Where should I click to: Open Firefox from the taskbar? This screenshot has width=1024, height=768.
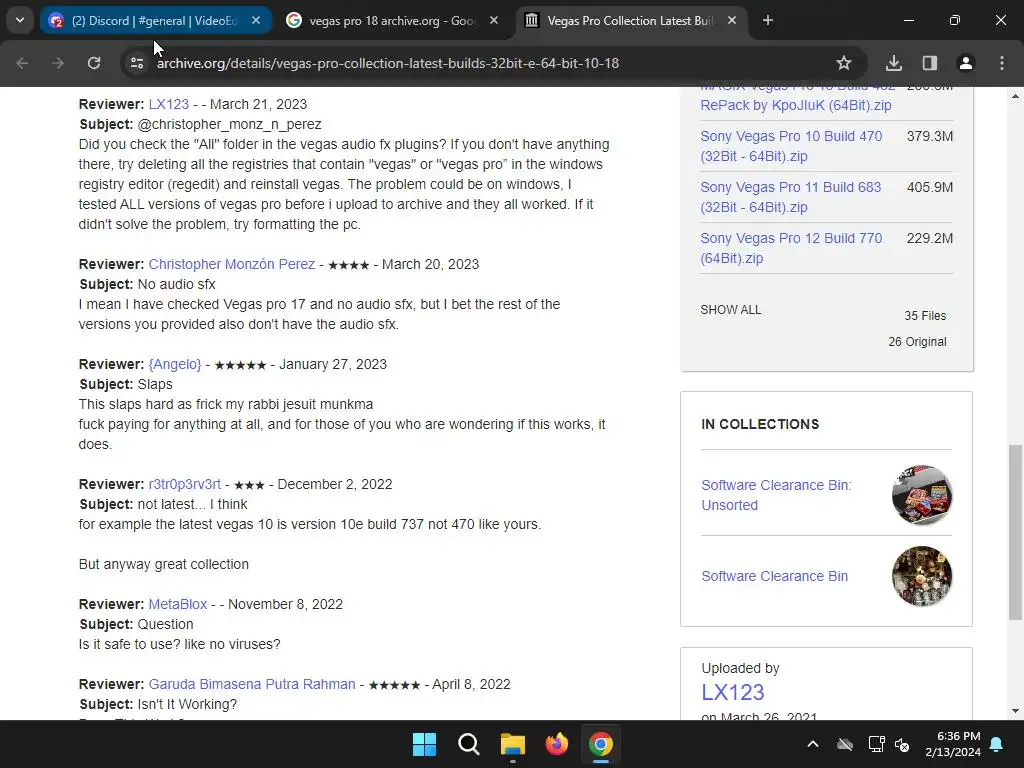[x=556, y=744]
